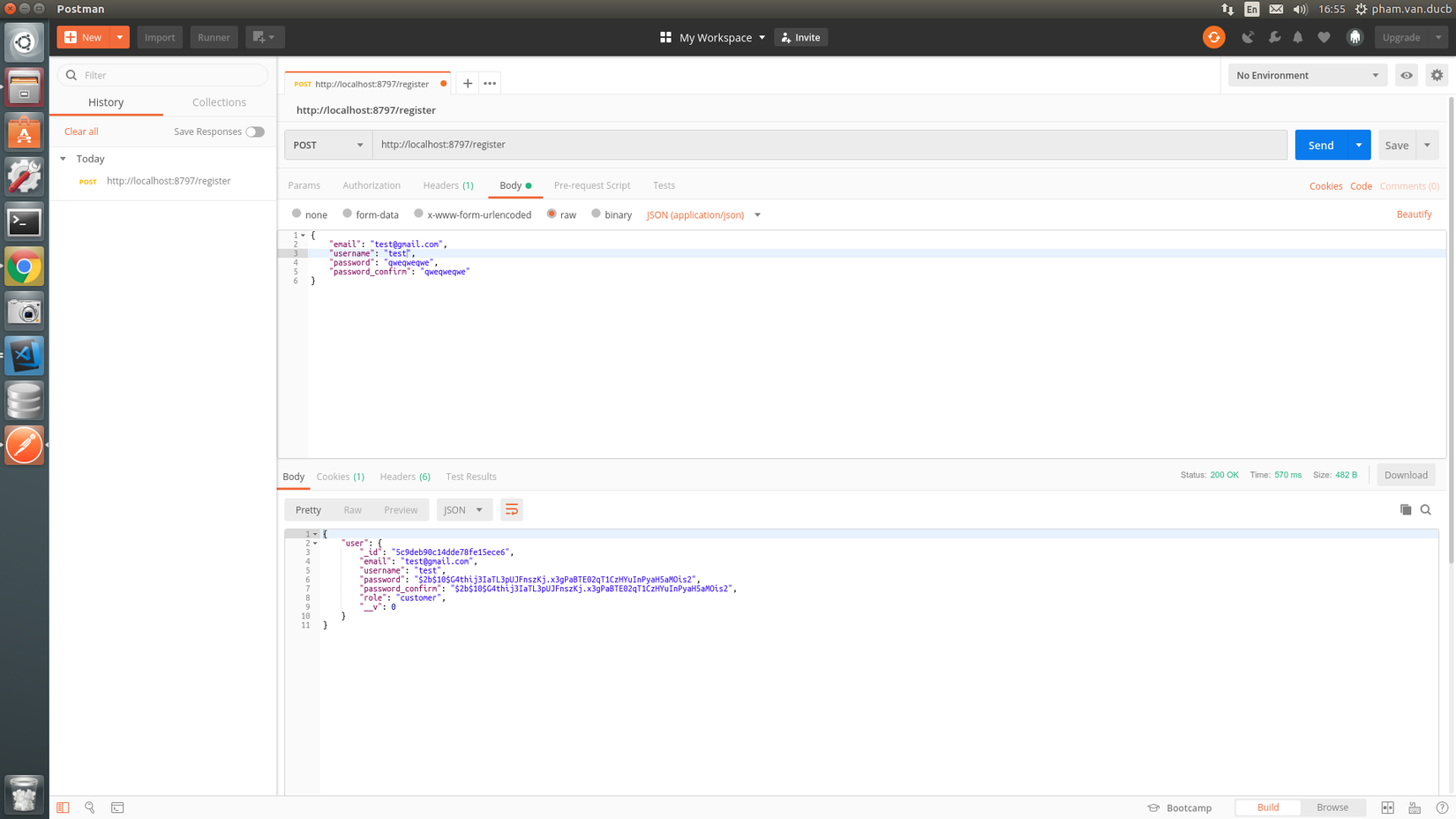This screenshot has height=819, width=1456.
Task: Open keyboard shortcuts icon
Action: pyautogui.click(x=1415, y=808)
